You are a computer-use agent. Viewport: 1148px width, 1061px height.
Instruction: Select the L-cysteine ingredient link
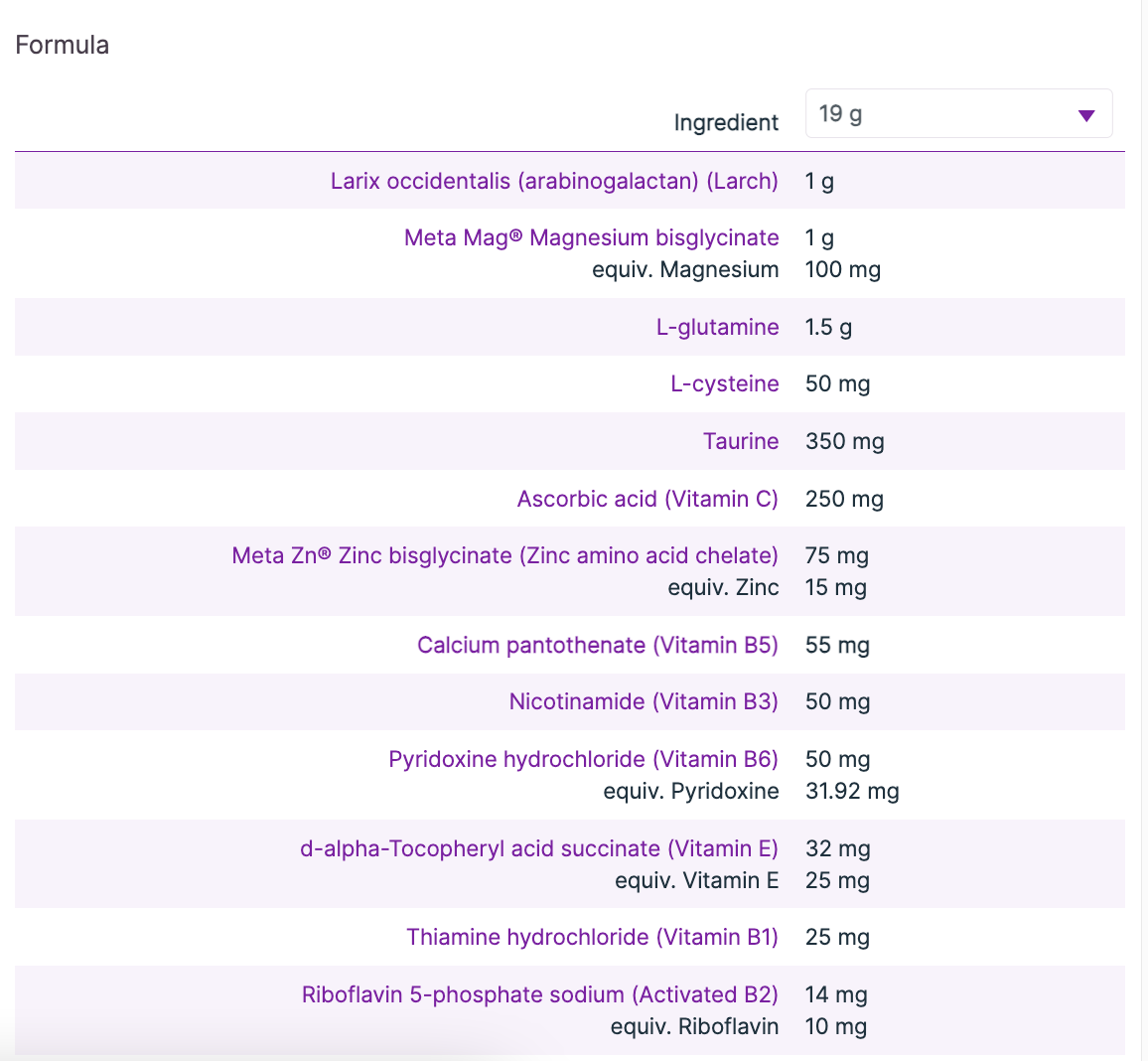724,383
